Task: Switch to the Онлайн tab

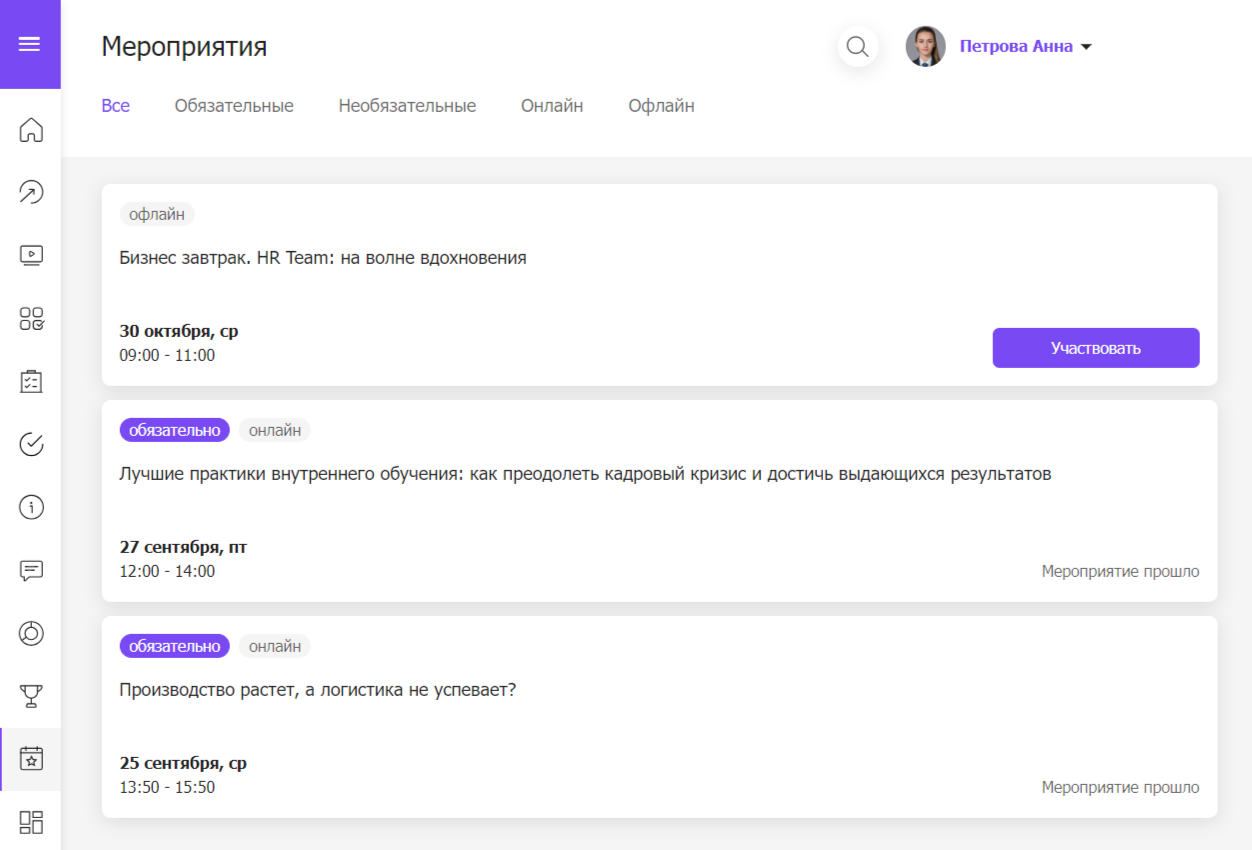Action: (x=552, y=105)
